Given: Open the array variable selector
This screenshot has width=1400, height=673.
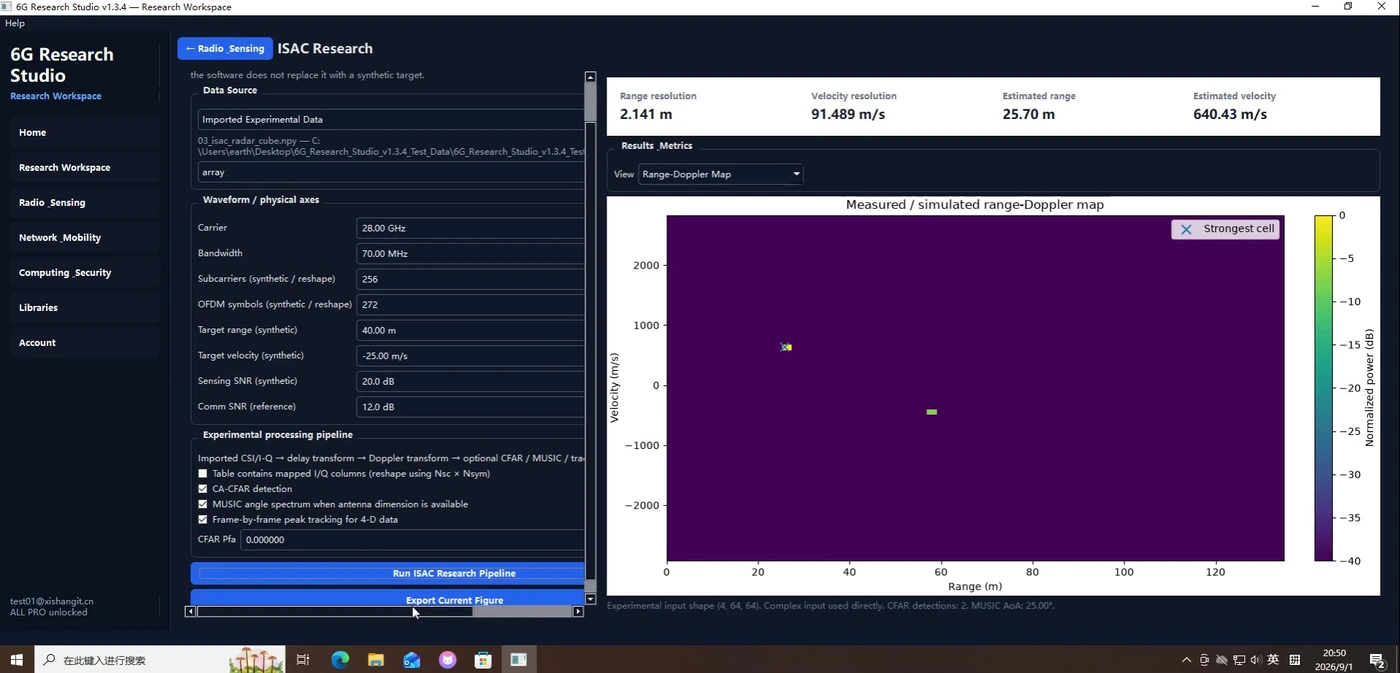Looking at the screenshot, I should [391, 172].
